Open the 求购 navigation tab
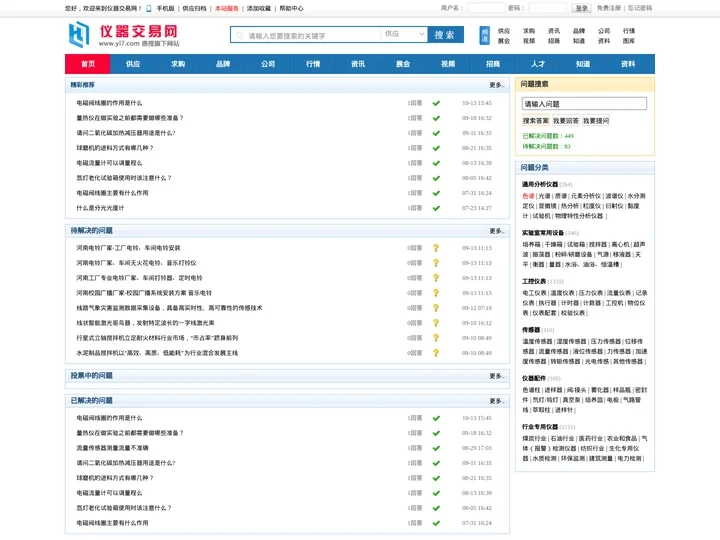 click(x=178, y=64)
